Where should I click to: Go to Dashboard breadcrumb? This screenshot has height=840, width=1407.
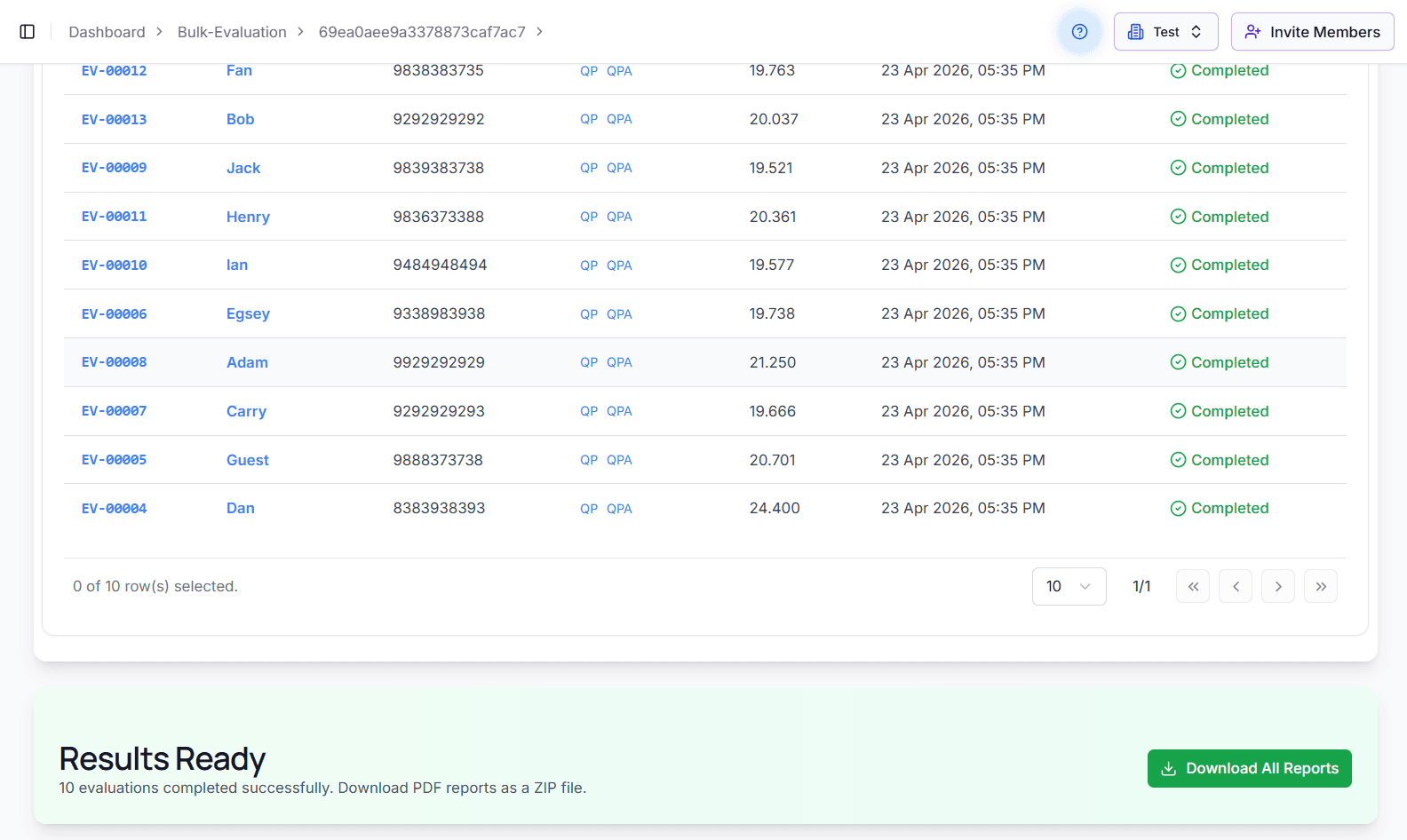click(107, 32)
